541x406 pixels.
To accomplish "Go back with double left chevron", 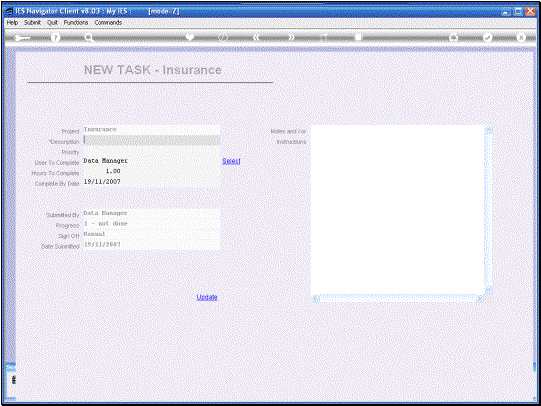I will [256, 37].
